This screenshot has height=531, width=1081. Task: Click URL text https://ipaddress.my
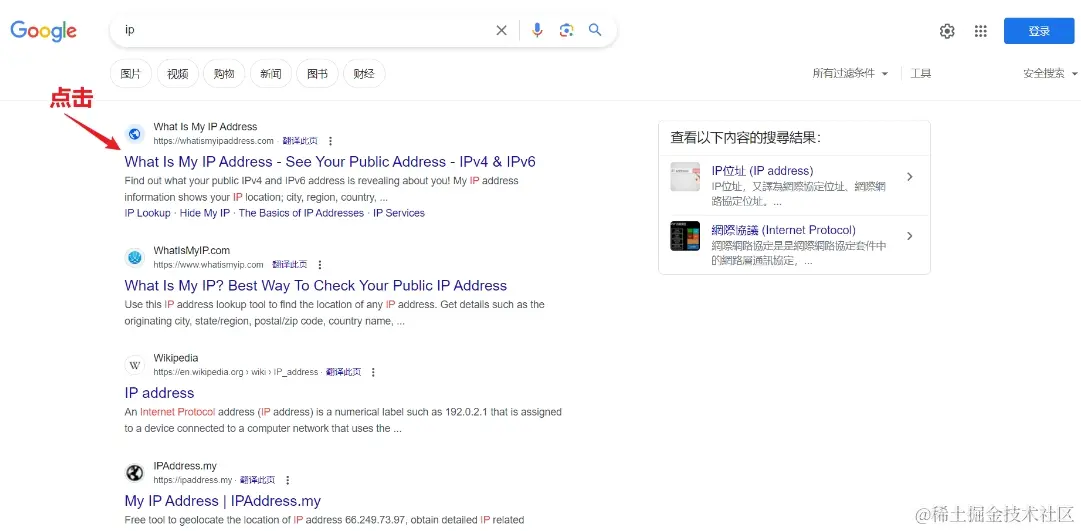193,480
